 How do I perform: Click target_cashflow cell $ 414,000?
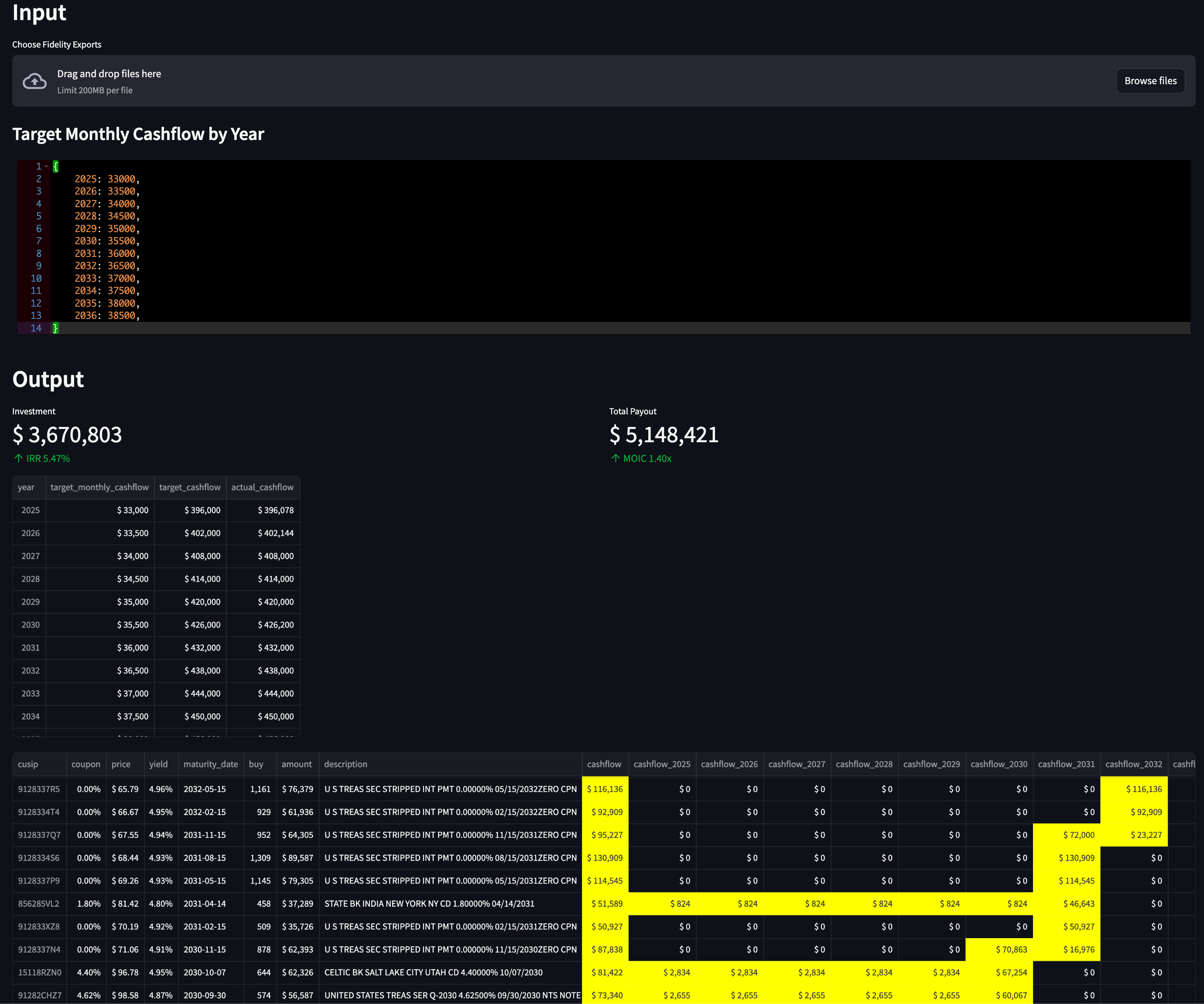pos(190,579)
